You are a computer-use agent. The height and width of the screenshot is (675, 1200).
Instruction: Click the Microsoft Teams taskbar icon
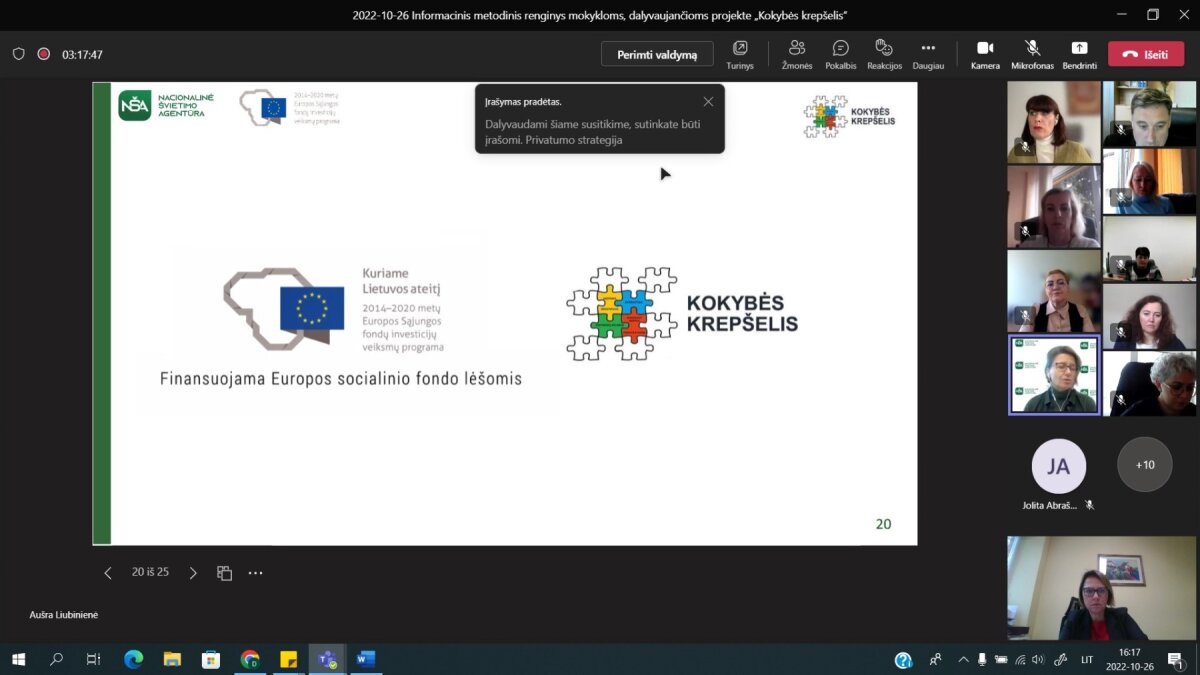[x=327, y=659]
